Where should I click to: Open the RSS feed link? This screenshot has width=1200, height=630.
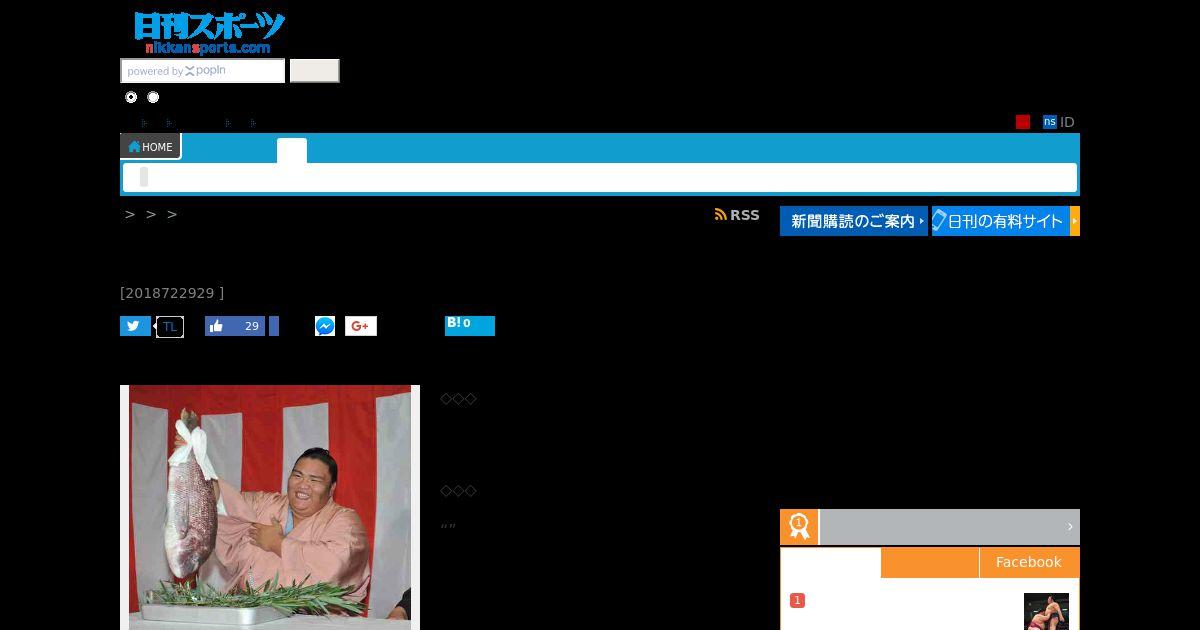tap(737, 215)
